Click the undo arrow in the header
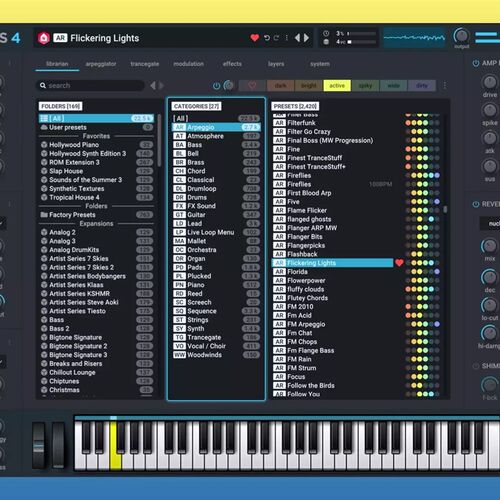 [x=267, y=38]
